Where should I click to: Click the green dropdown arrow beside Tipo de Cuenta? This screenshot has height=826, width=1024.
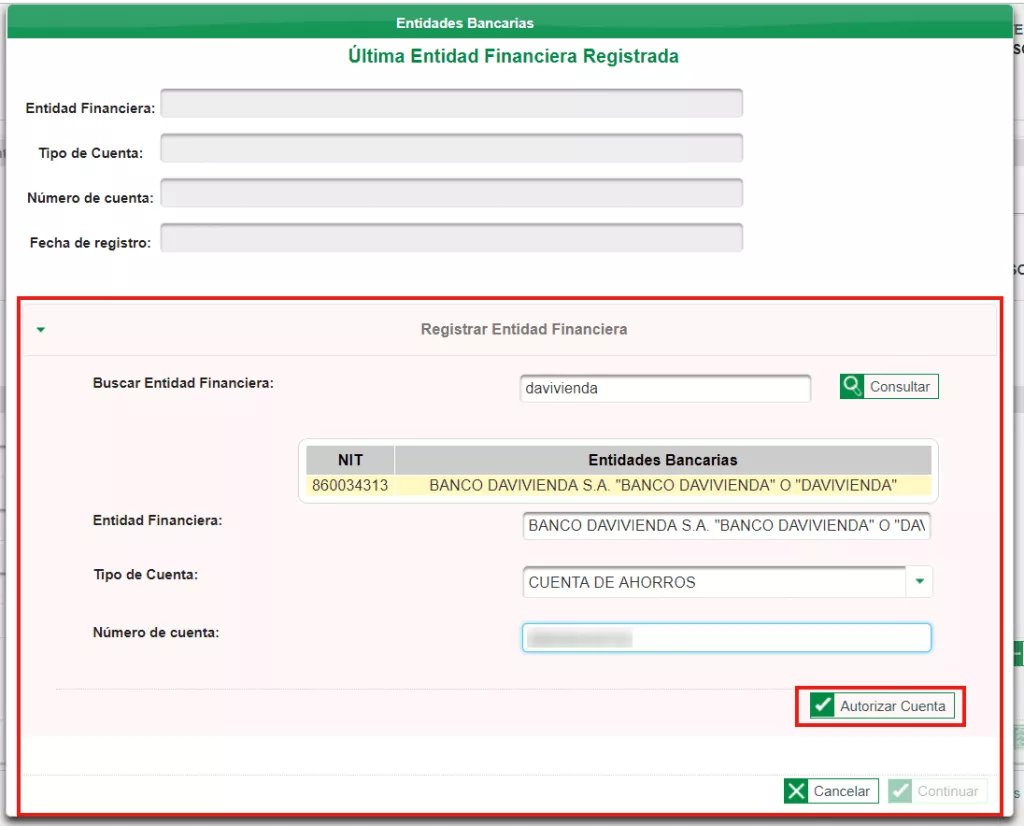(919, 581)
